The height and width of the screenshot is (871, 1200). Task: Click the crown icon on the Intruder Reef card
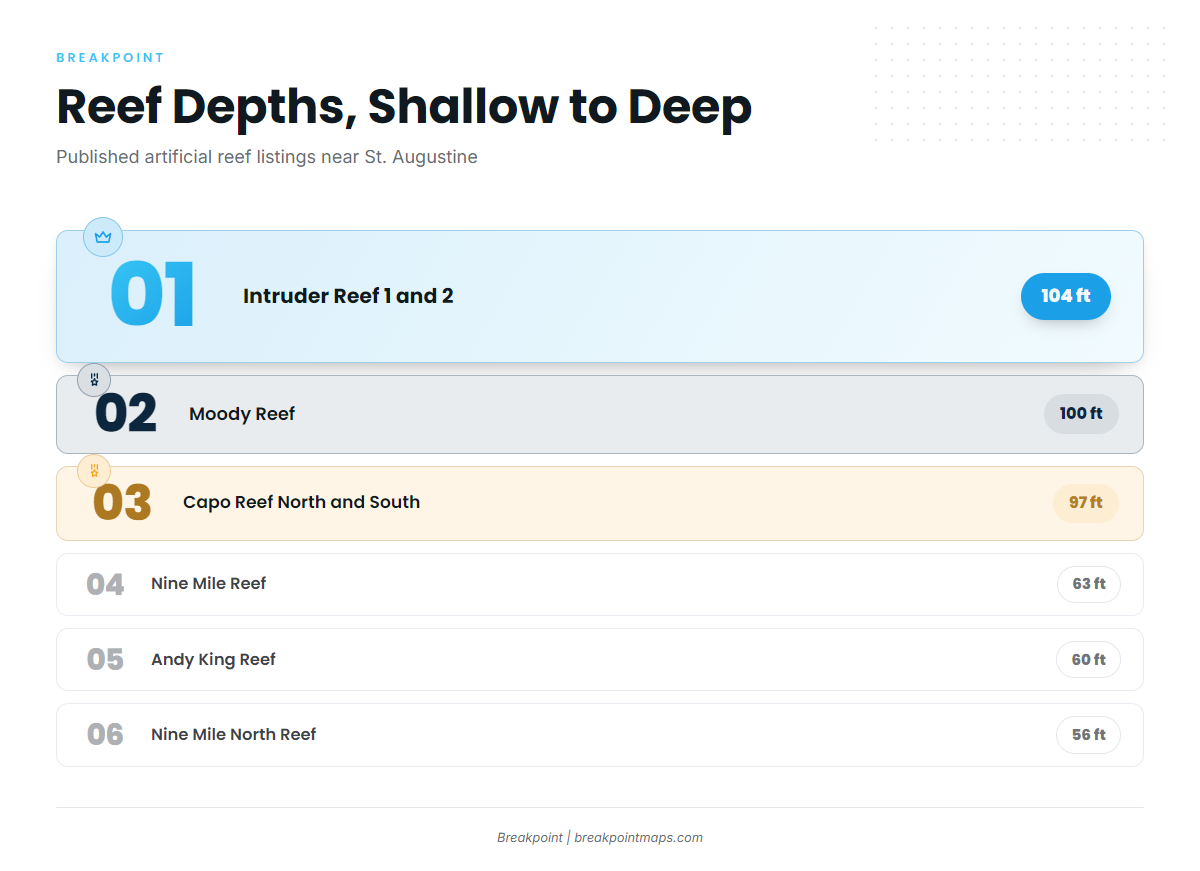pyautogui.click(x=103, y=237)
